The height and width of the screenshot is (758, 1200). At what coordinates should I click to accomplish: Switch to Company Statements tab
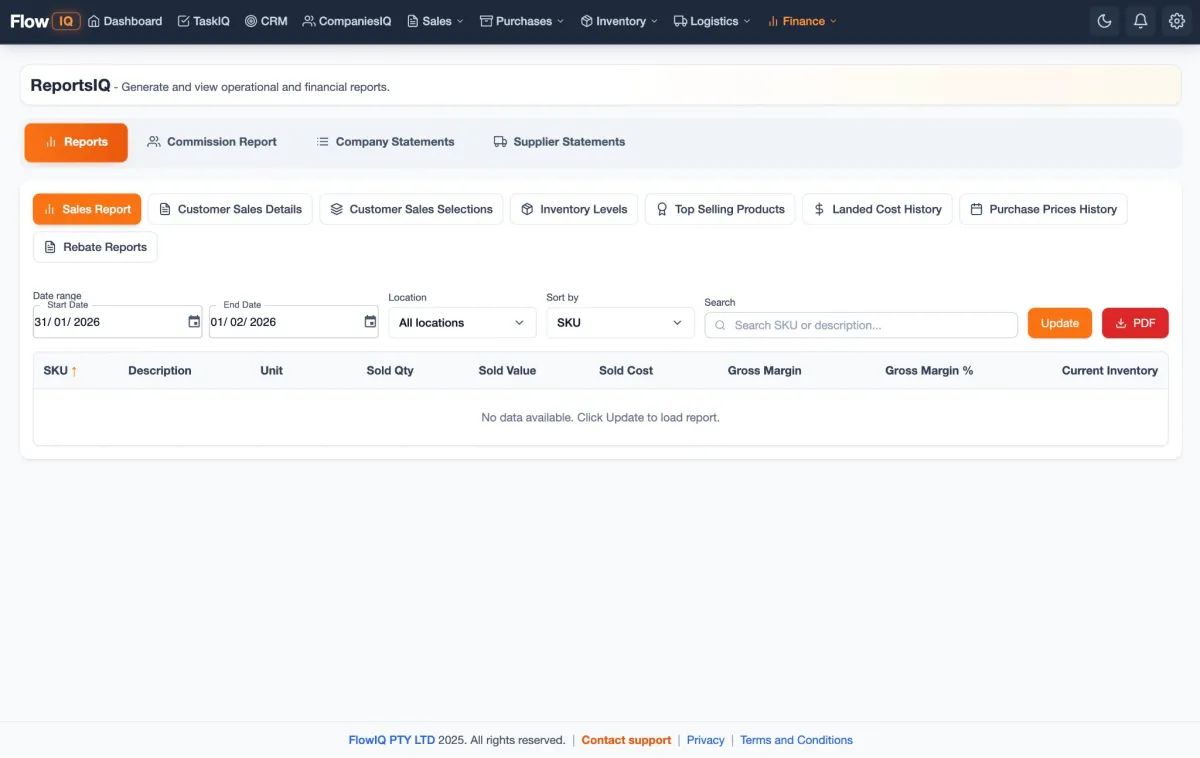385,142
